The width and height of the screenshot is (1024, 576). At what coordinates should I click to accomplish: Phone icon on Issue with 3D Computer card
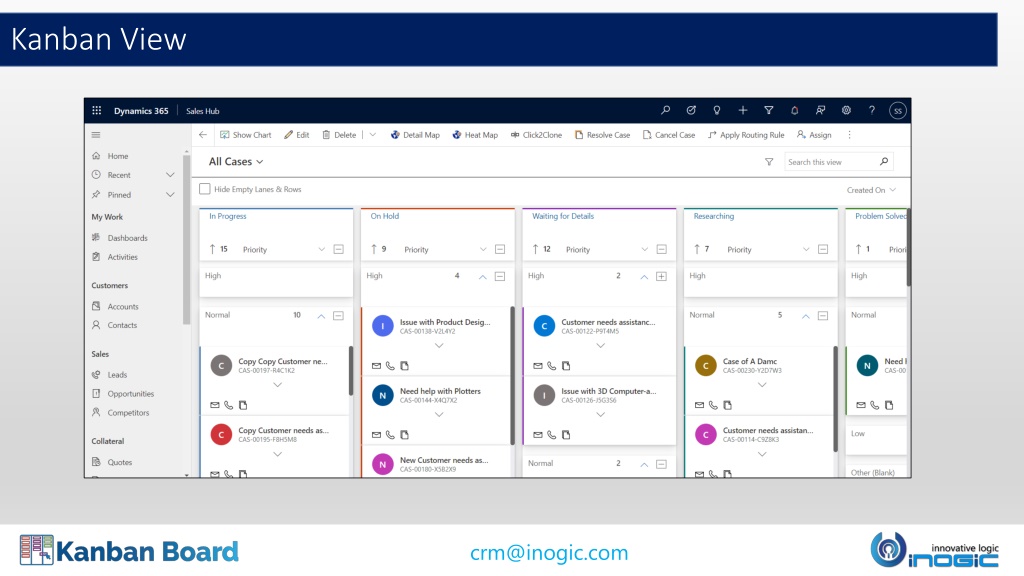click(552, 434)
